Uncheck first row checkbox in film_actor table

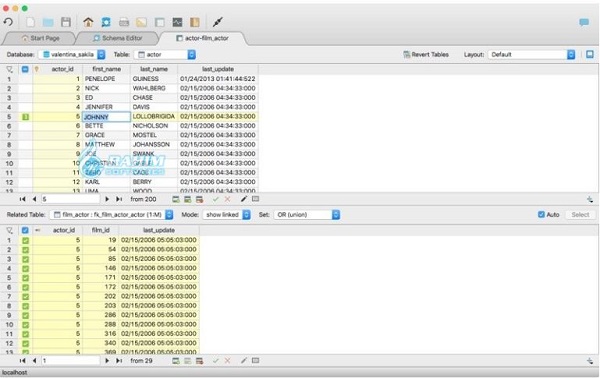click(x=25, y=240)
